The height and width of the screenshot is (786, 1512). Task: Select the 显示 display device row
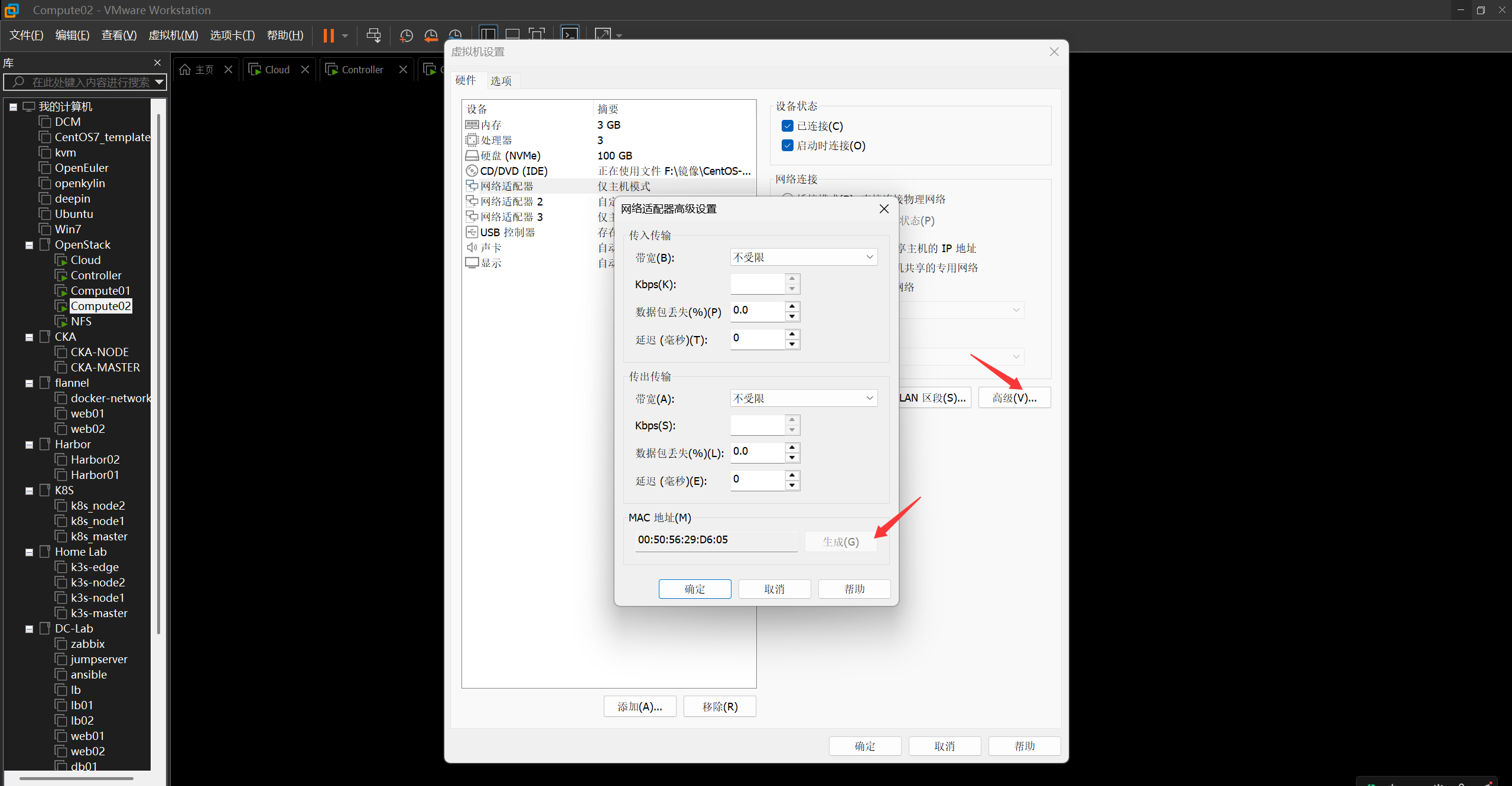(539, 263)
